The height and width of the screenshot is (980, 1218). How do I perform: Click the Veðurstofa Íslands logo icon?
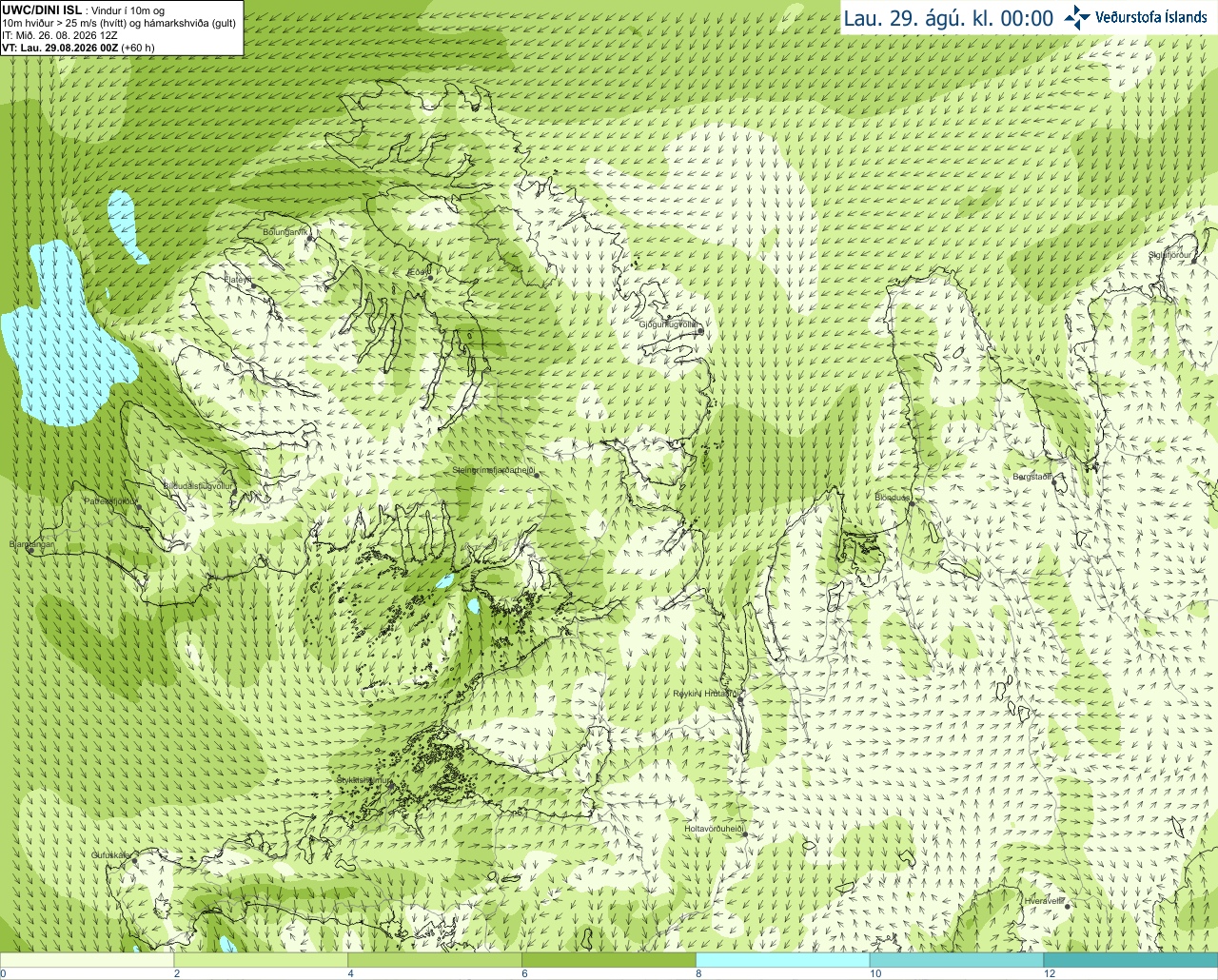pos(1077,17)
